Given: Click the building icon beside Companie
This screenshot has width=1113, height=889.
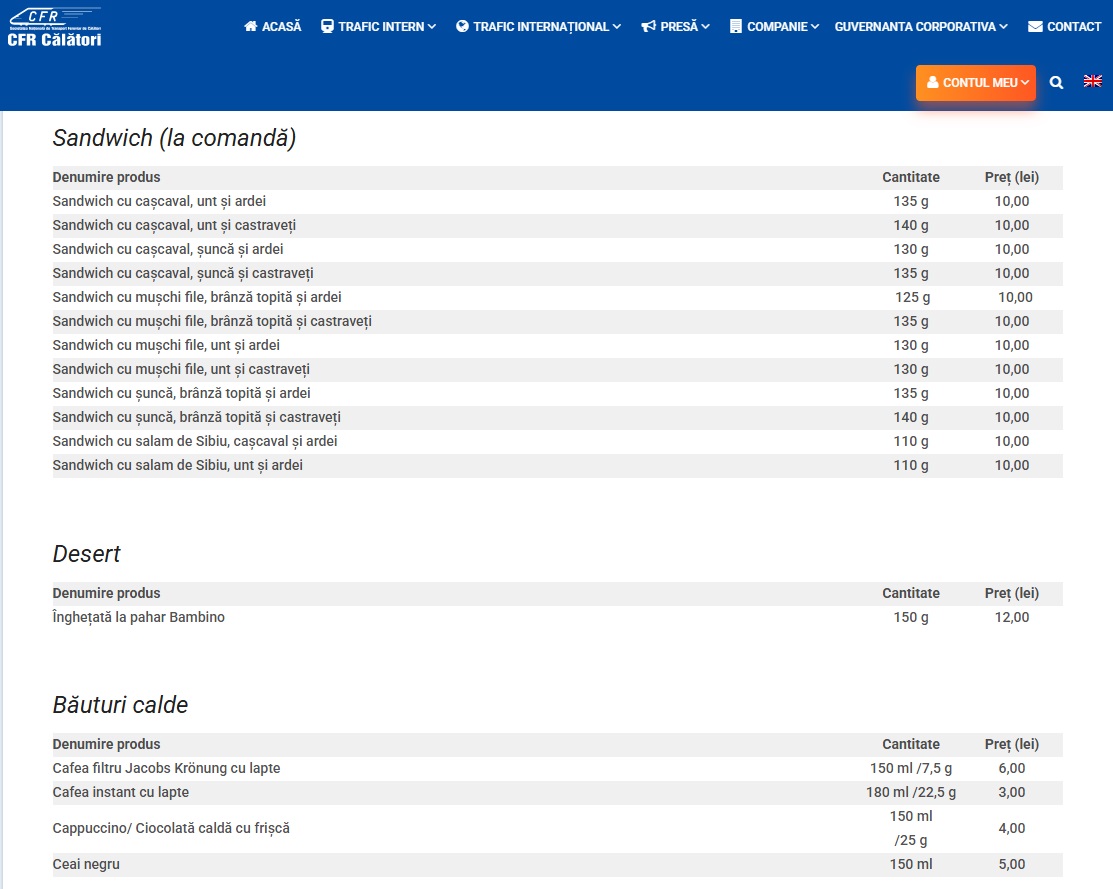Looking at the screenshot, I should (736, 27).
